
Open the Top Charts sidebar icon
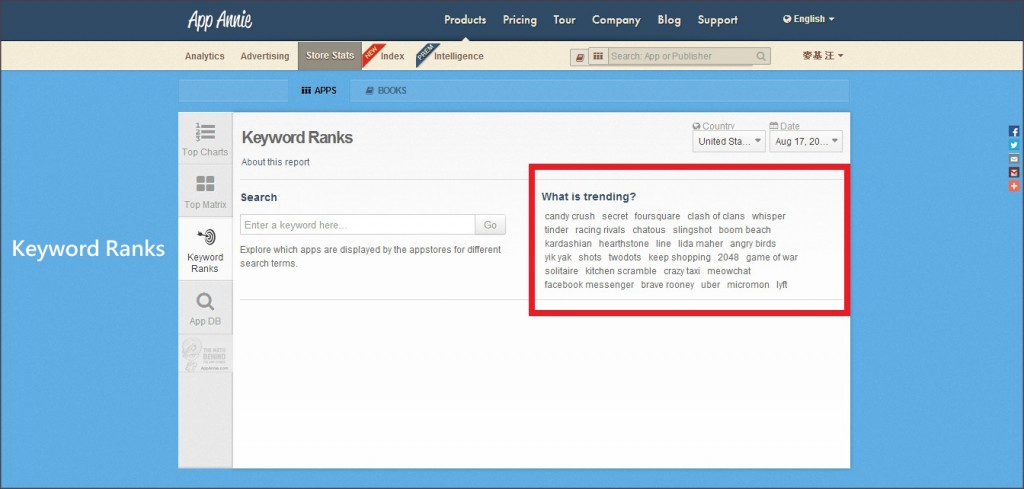[205, 131]
